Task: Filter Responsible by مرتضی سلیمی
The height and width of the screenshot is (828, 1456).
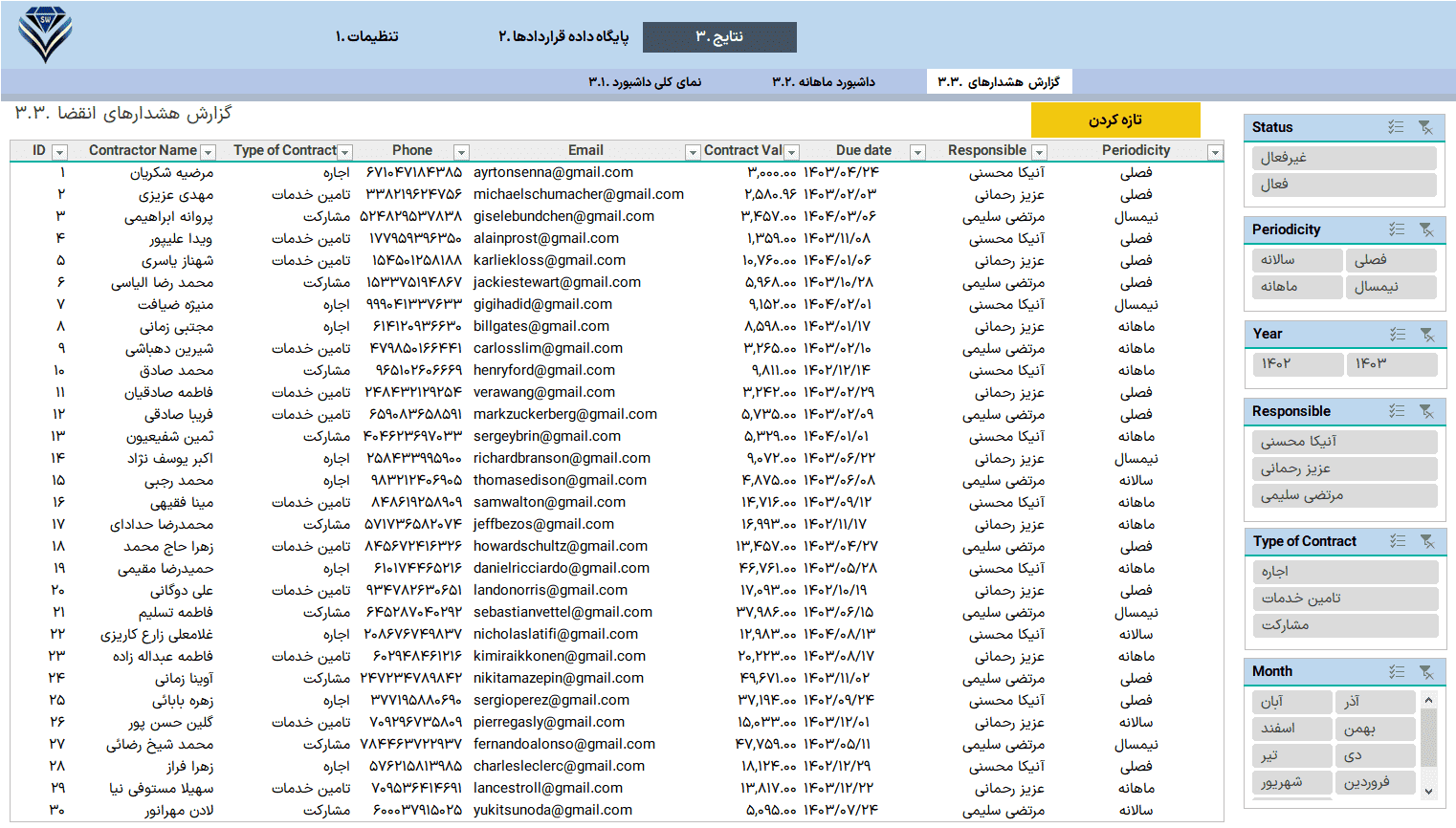Action: 1344,494
